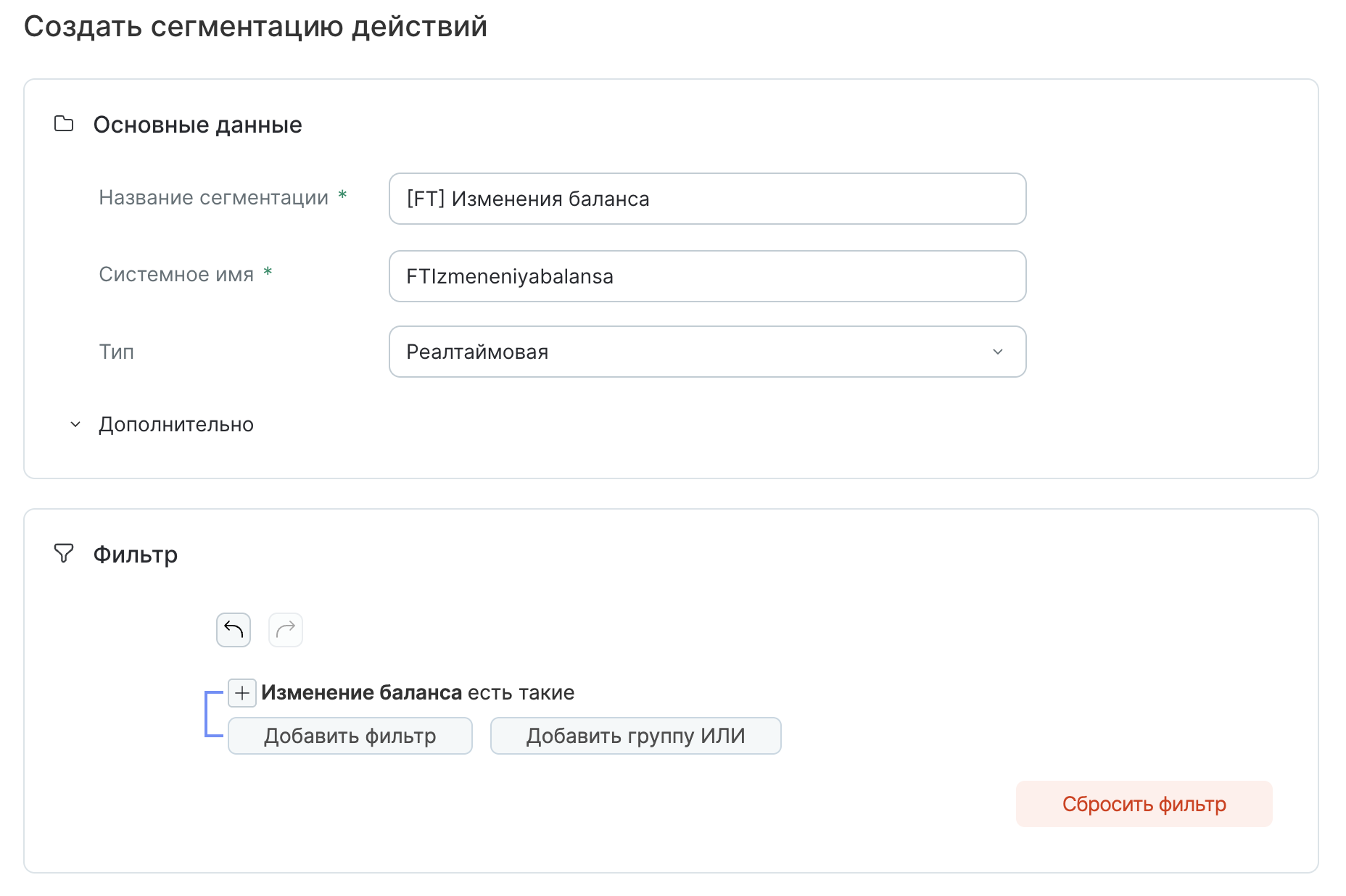Select the bold Изменение баланса filter name

[361, 693]
